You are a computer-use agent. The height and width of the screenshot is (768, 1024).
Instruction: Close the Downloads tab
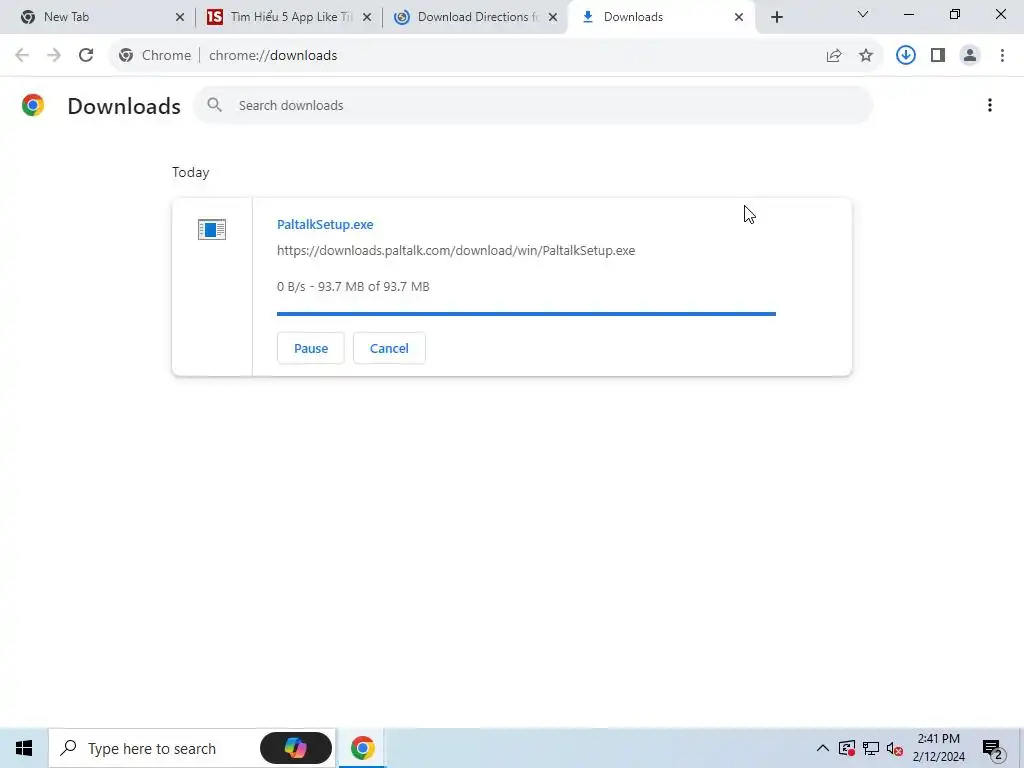tap(739, 18)
